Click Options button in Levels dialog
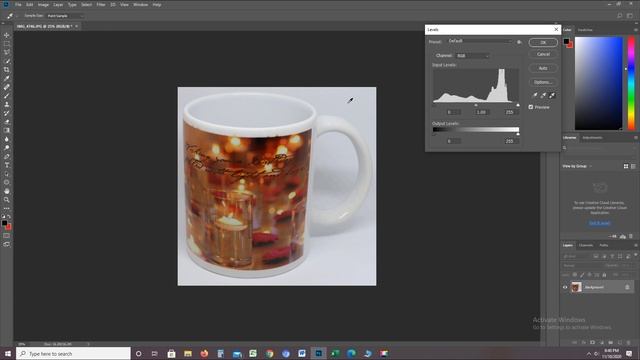This screenshot has width=640, height=360. [543, 82]
